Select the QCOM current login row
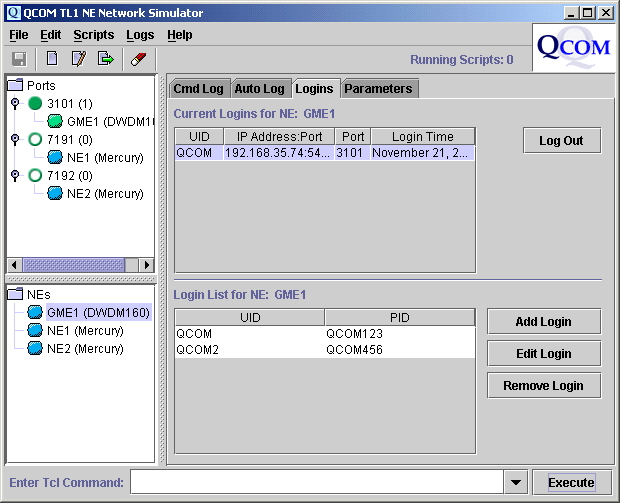The image size is (620, 503). pos(325,153)
